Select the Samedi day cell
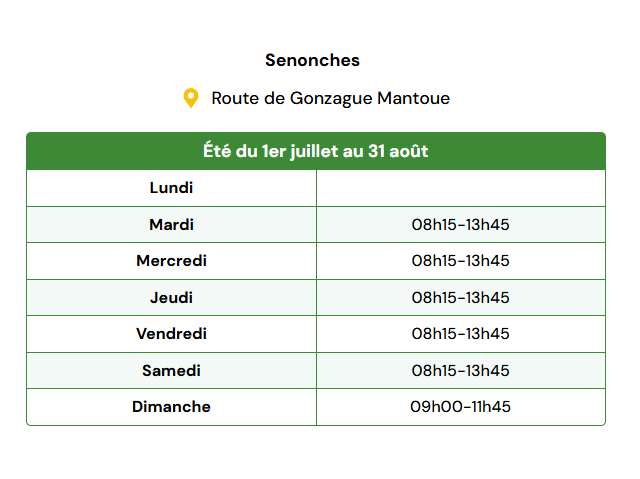640x479 pixels. tap(171, 371)
